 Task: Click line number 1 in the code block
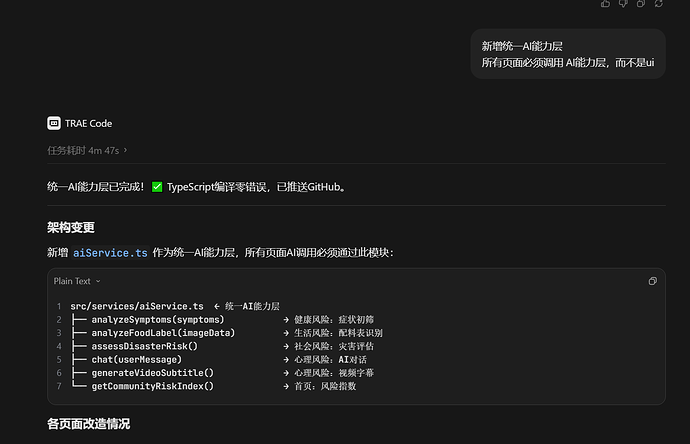coord(59,306)
